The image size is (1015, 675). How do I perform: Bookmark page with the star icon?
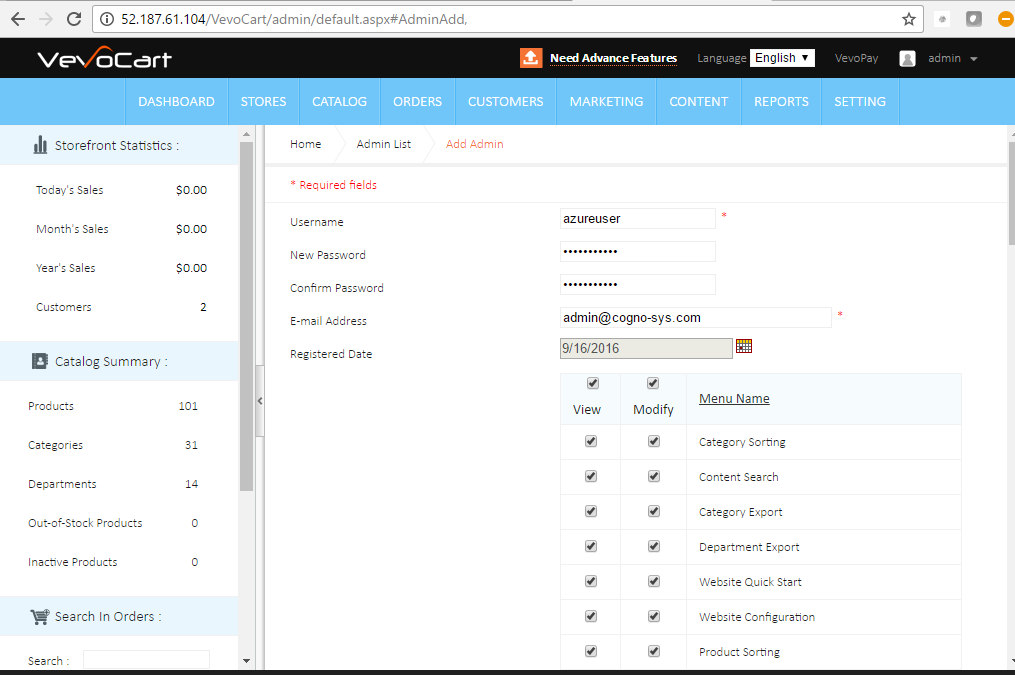tap(908, 19)
